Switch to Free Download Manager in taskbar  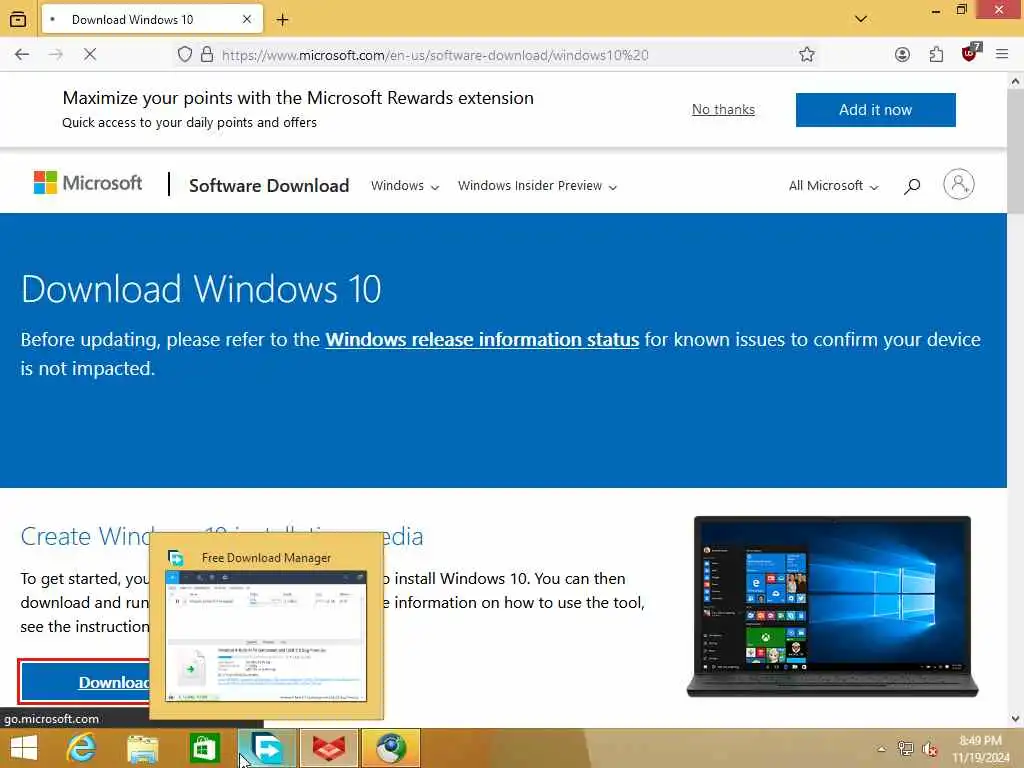tap(266, 748)
